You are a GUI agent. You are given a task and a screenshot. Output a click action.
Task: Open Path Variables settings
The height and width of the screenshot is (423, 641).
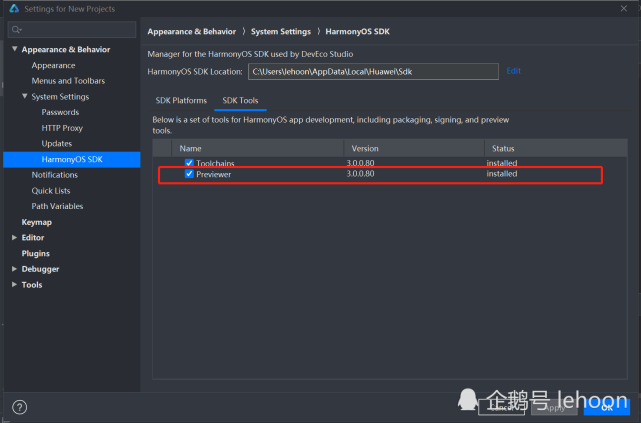click(x=57, y=206)
